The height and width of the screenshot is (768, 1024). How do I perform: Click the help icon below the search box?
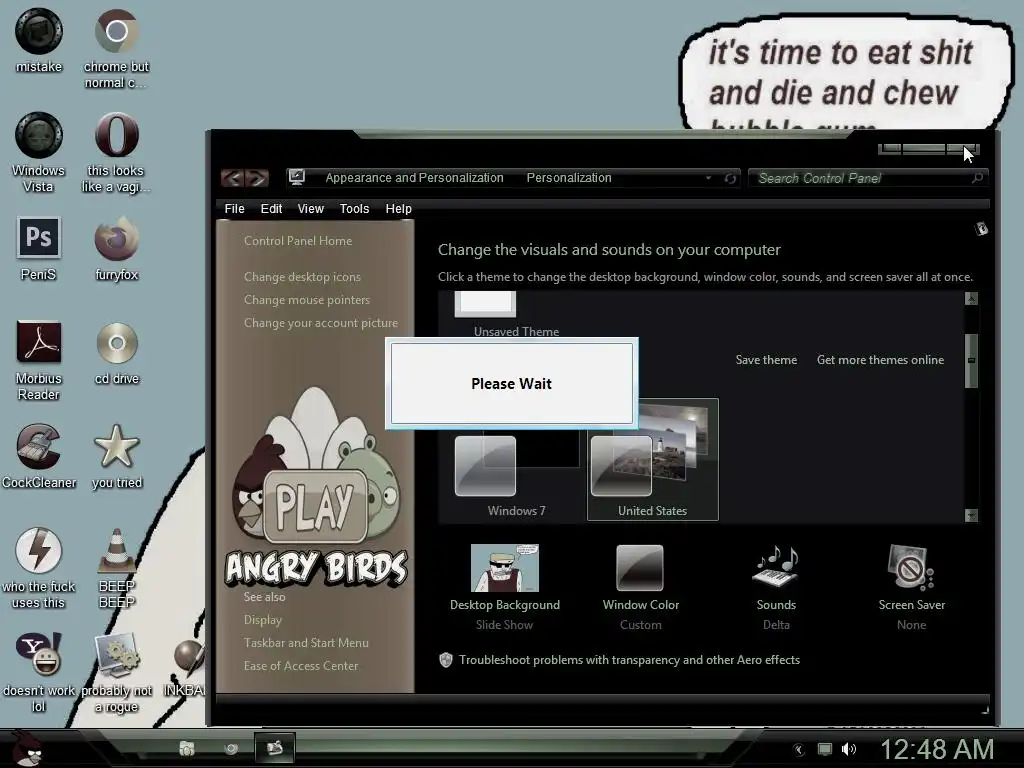click(x=981, y=229)
